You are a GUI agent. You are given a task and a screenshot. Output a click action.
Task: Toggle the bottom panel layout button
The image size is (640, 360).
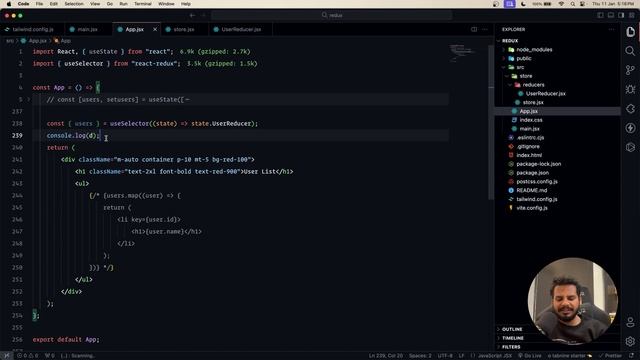click(611, 15)
